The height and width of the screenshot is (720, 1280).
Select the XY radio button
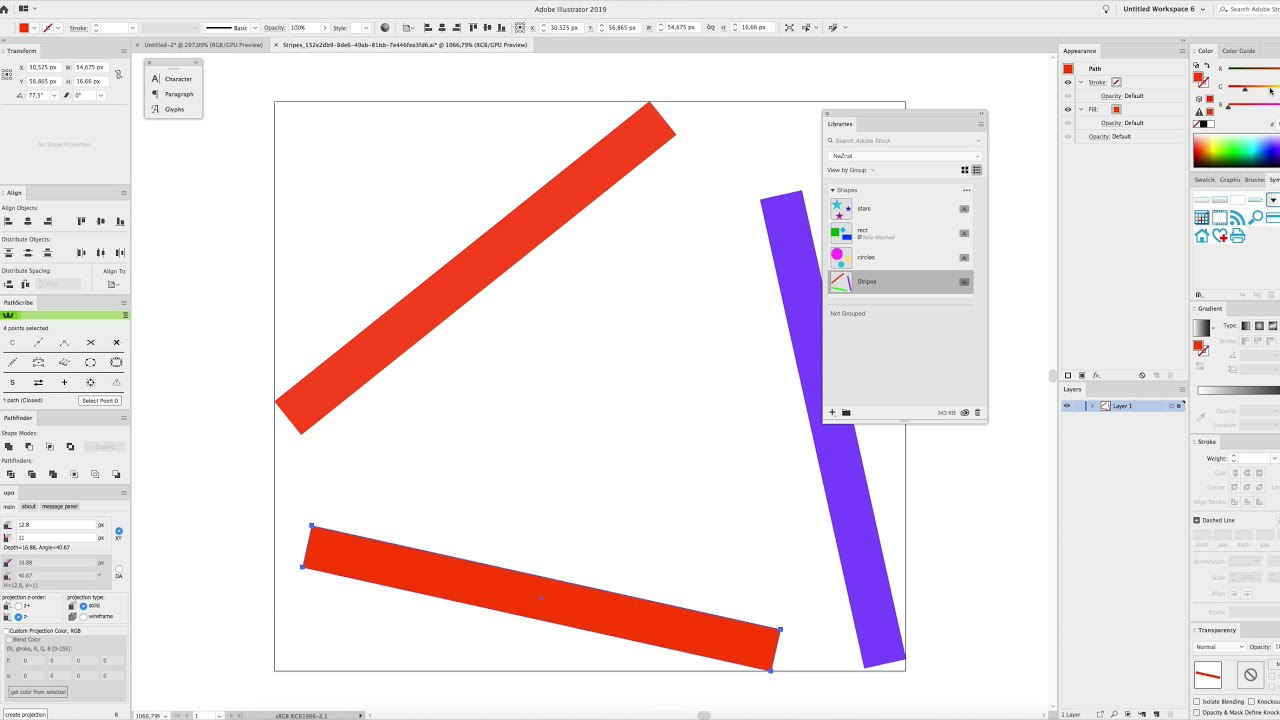point(119,531)
